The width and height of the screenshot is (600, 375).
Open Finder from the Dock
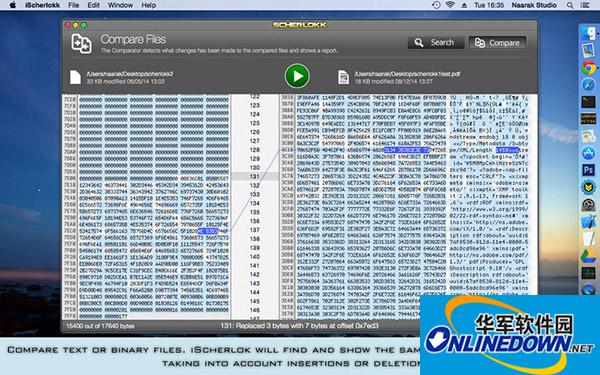click(x=588, y=33)
